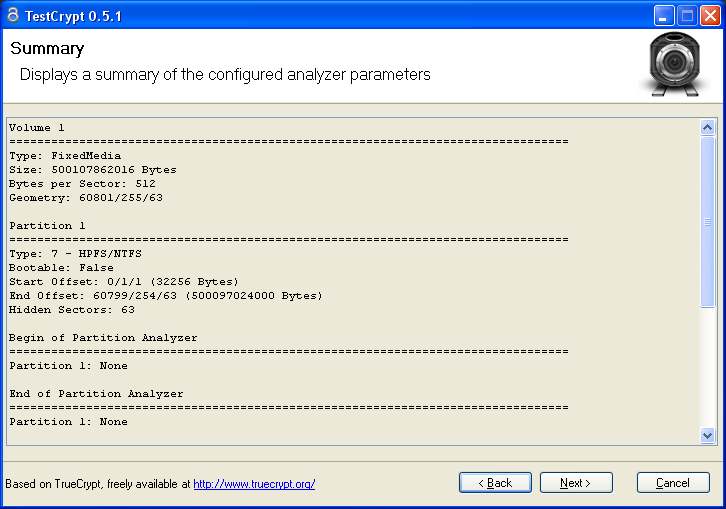Click the scrollbar up arrow
Screen dimensions: 726x509
click(x=707, y=127)
